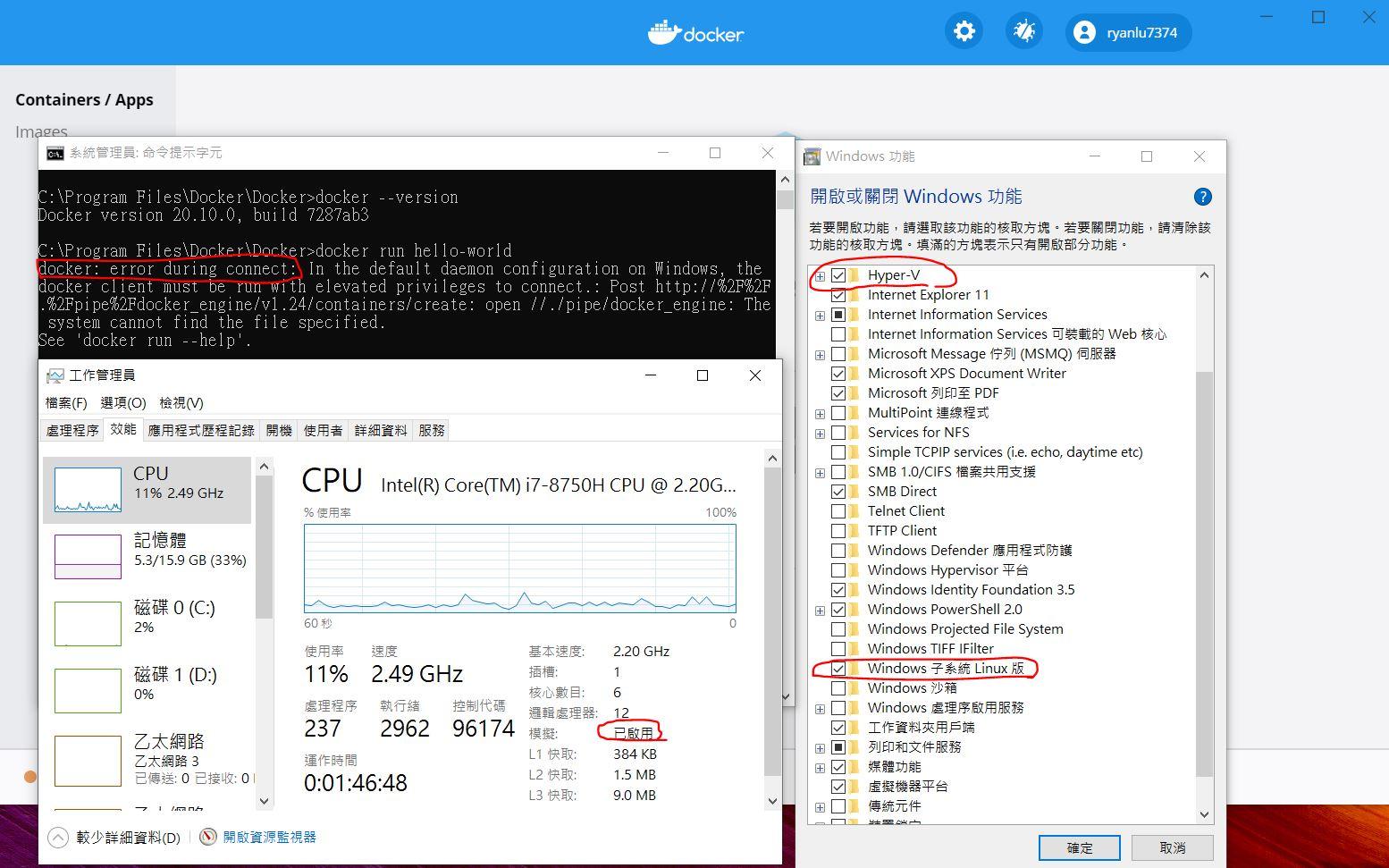This screenshot has width=1389, height=868.
Task: Open the 選項(O) menu in Task Manager
Action: pos(123,402)
